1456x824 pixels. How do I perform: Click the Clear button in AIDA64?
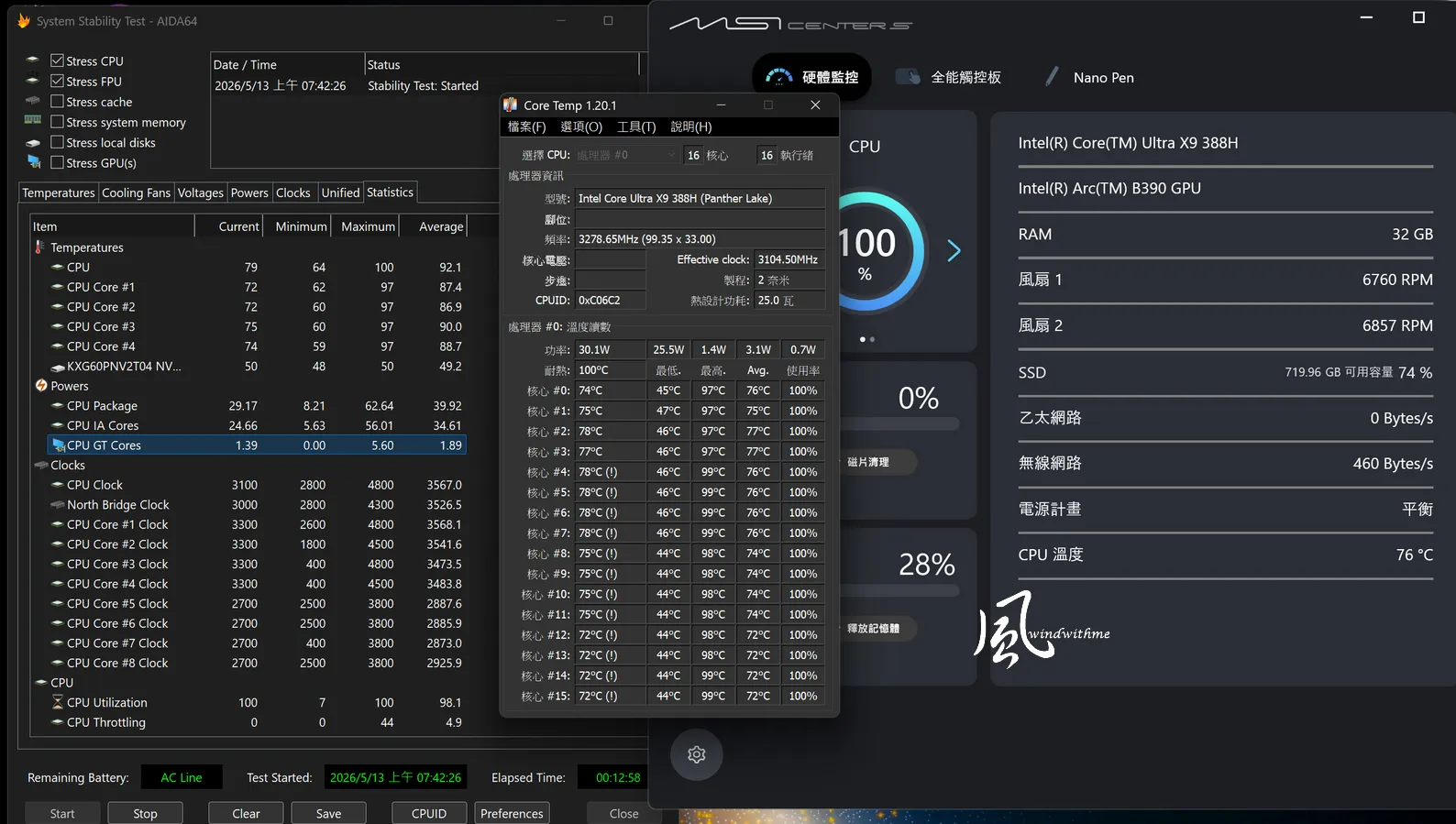tap(246, 813)
